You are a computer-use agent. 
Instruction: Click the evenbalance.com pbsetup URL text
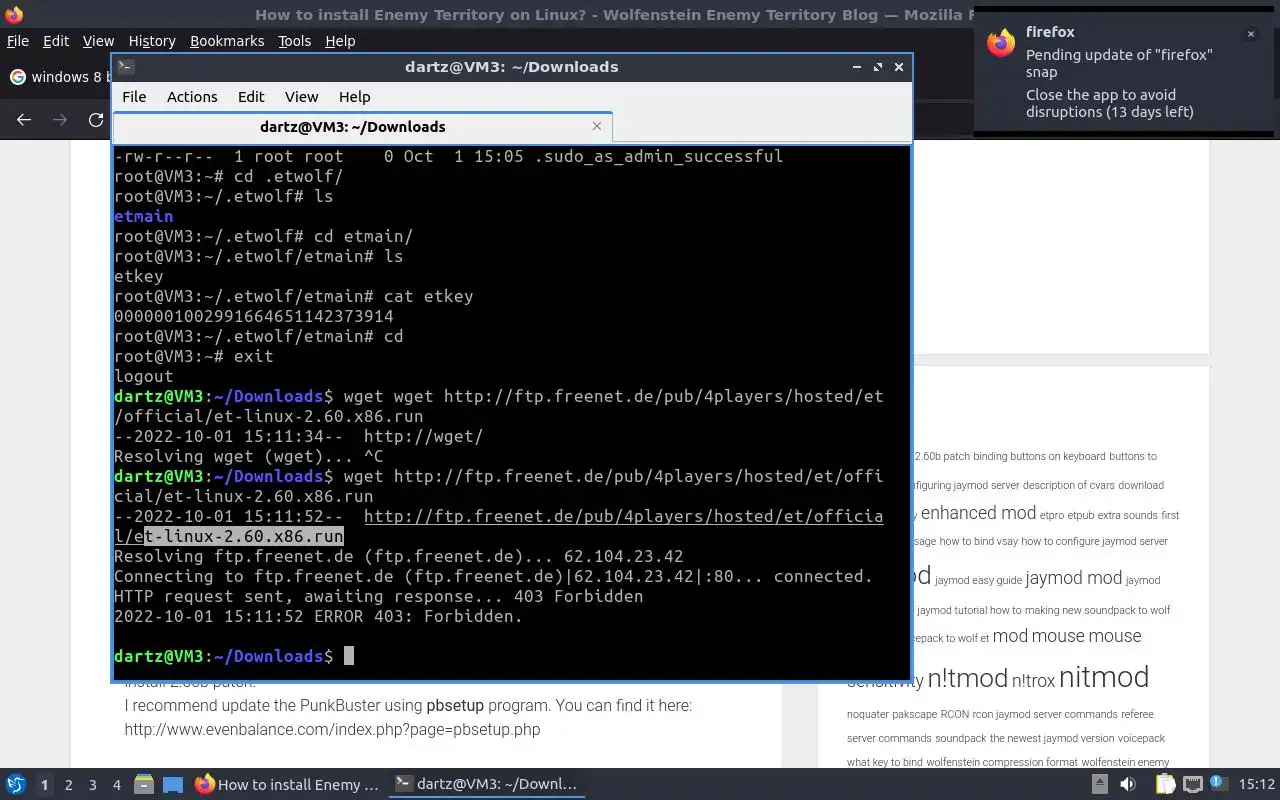332,729
